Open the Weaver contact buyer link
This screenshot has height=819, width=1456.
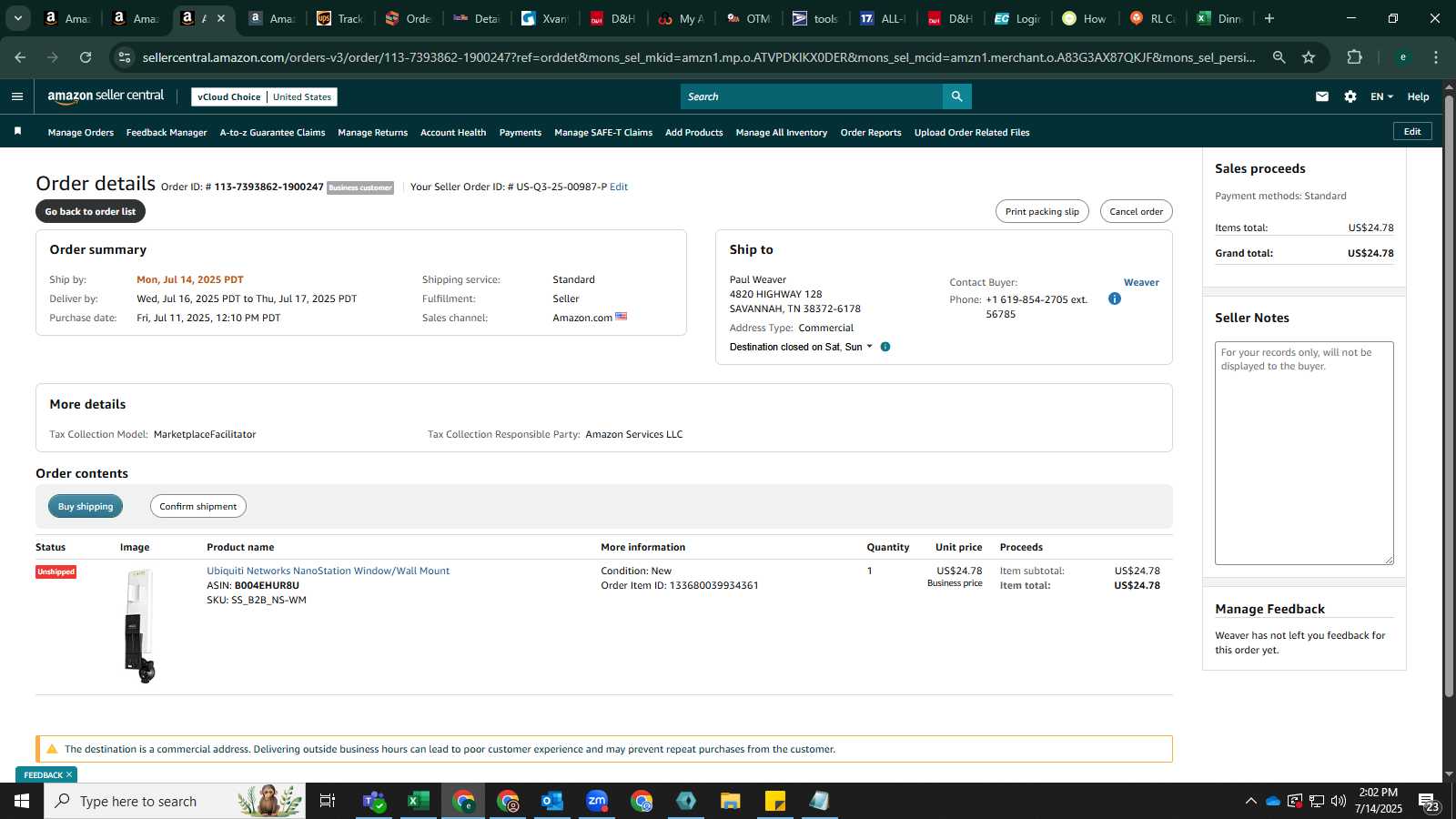[x=1141, y=282]
